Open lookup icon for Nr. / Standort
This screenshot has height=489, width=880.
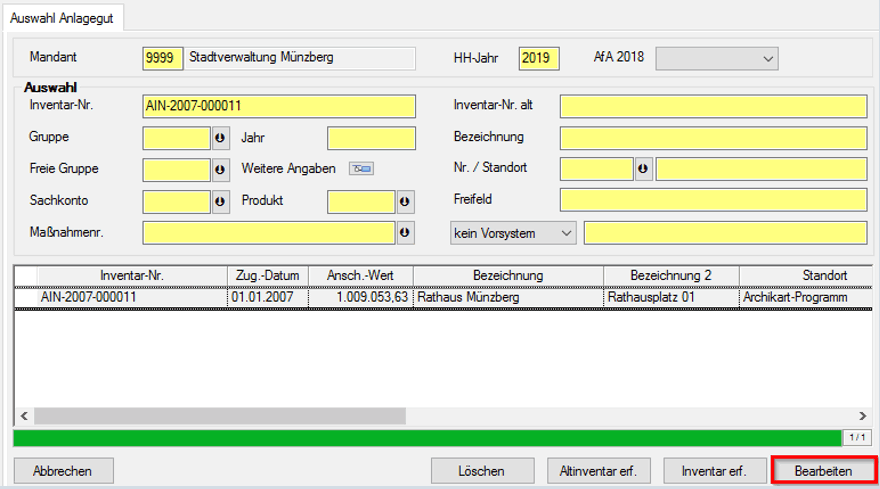[643, 169]
